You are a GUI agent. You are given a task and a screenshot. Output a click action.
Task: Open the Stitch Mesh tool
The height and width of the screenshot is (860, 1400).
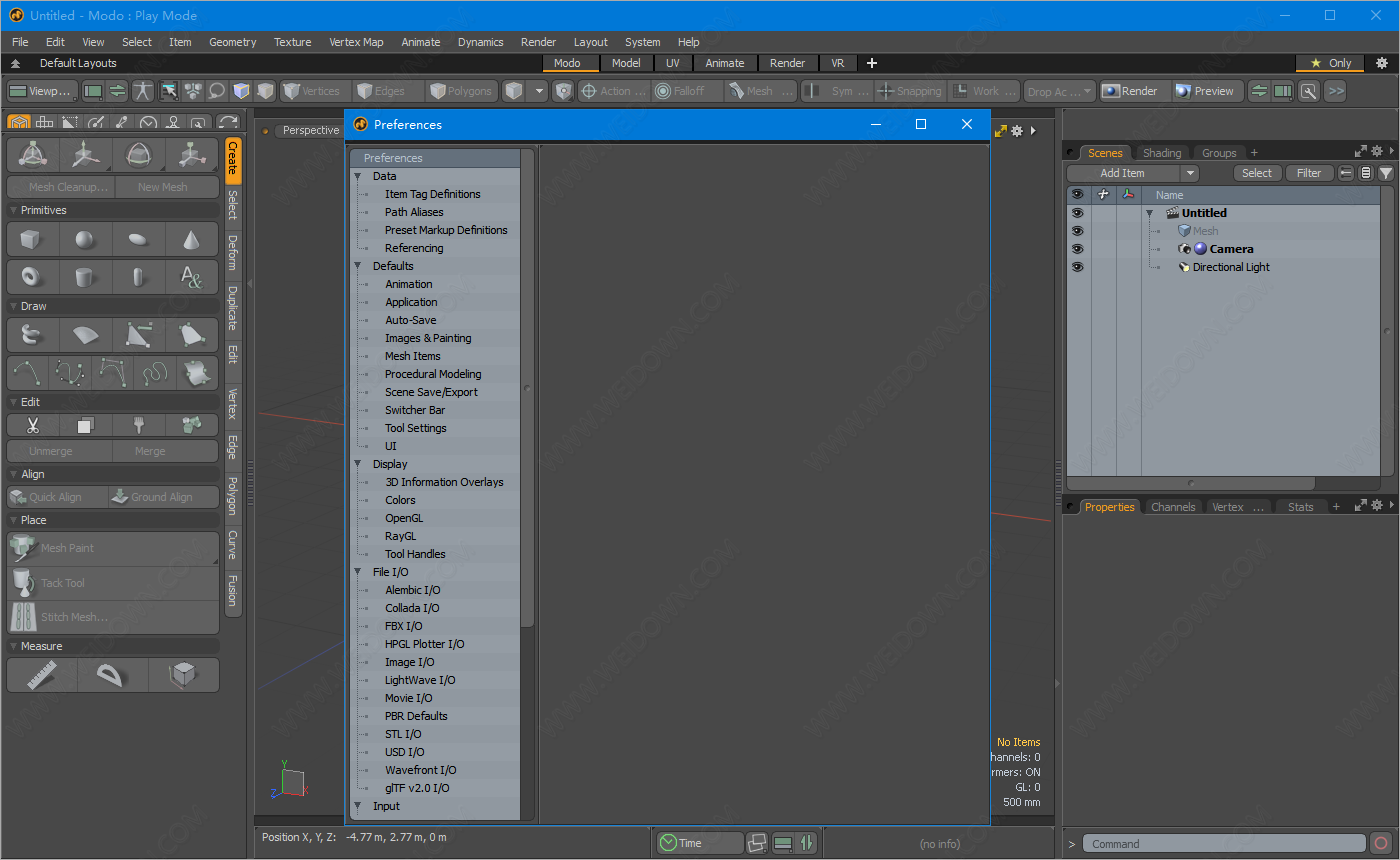pyautogui.click(x=113, y=617)
